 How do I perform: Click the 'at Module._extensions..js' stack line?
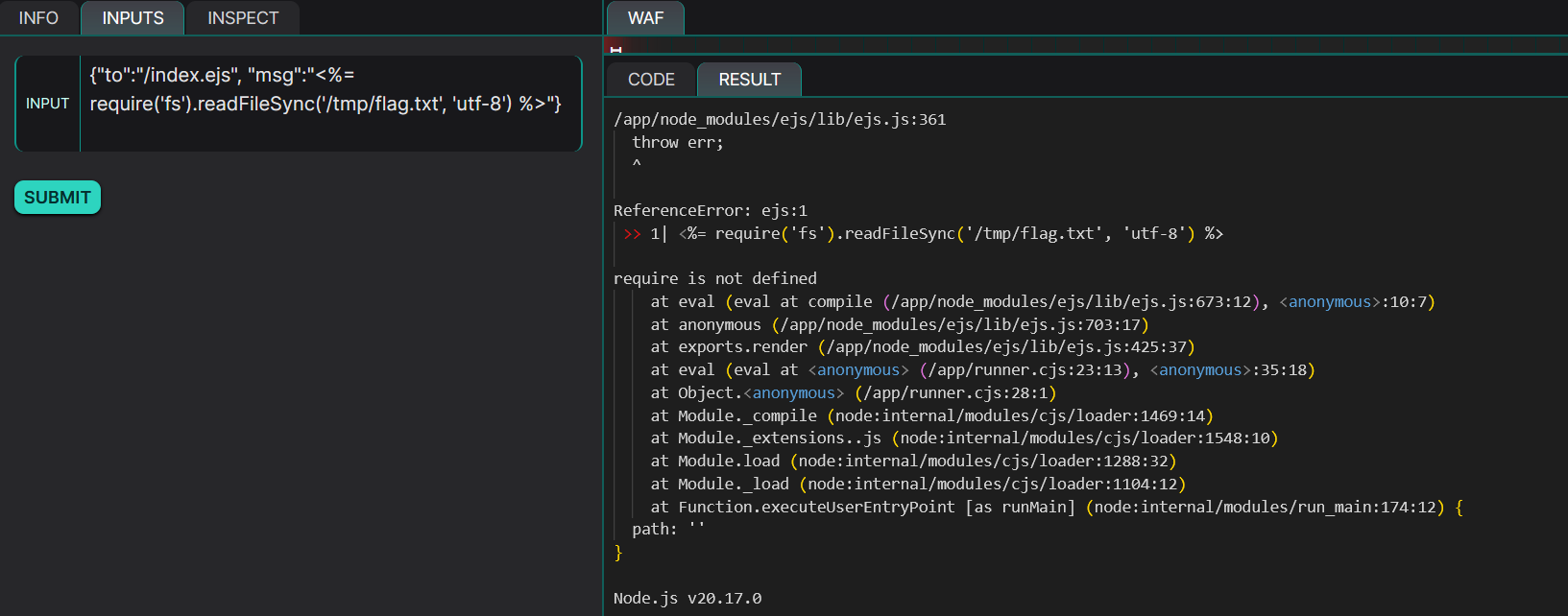pyautogui.click(x=964, y=438)
